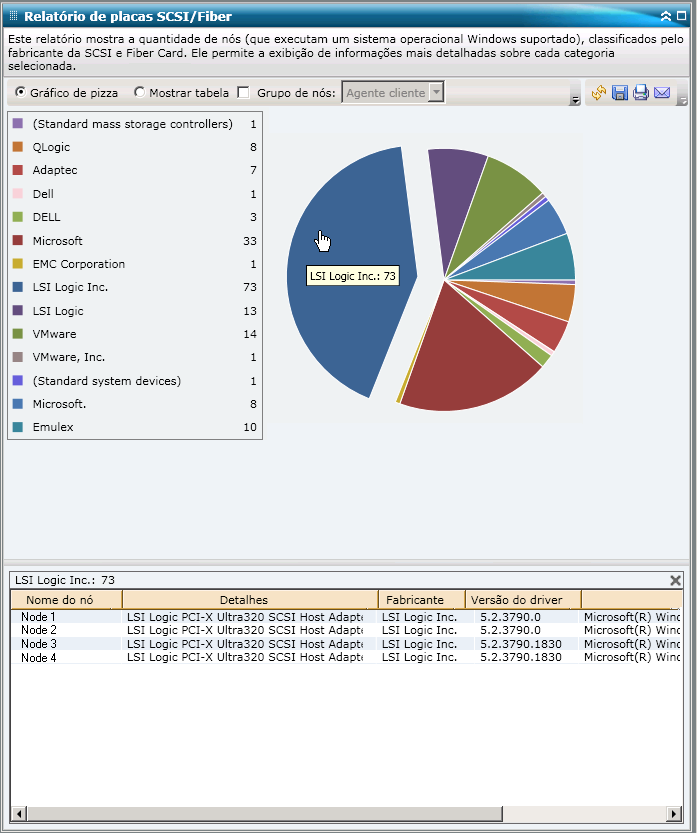Select the Gráfico de pizza radio button
The image size is (699, 833).
point(21,92)
